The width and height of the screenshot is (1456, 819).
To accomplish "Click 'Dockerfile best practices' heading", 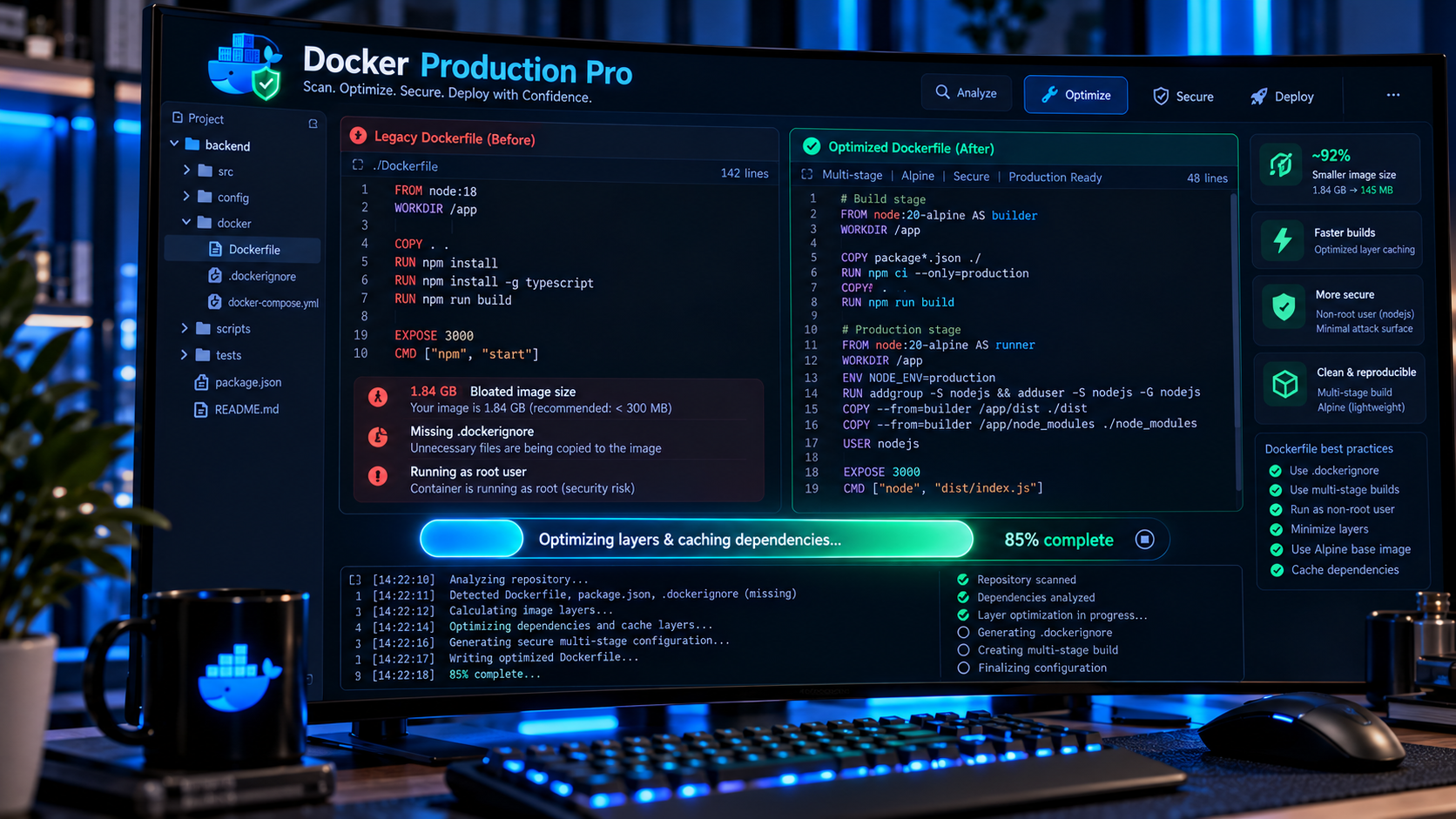I will pyautogui.click(x=1329, y=448).
